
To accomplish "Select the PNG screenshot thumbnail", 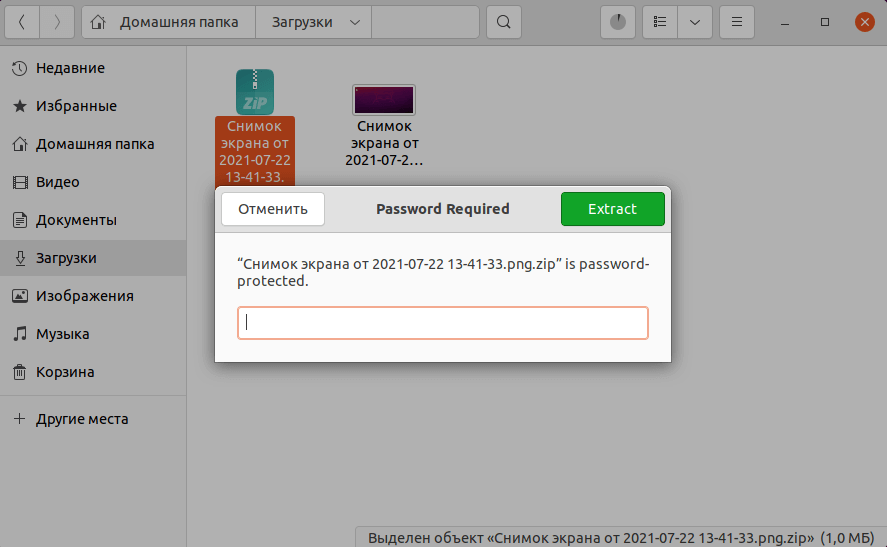I will click(384, 99).
